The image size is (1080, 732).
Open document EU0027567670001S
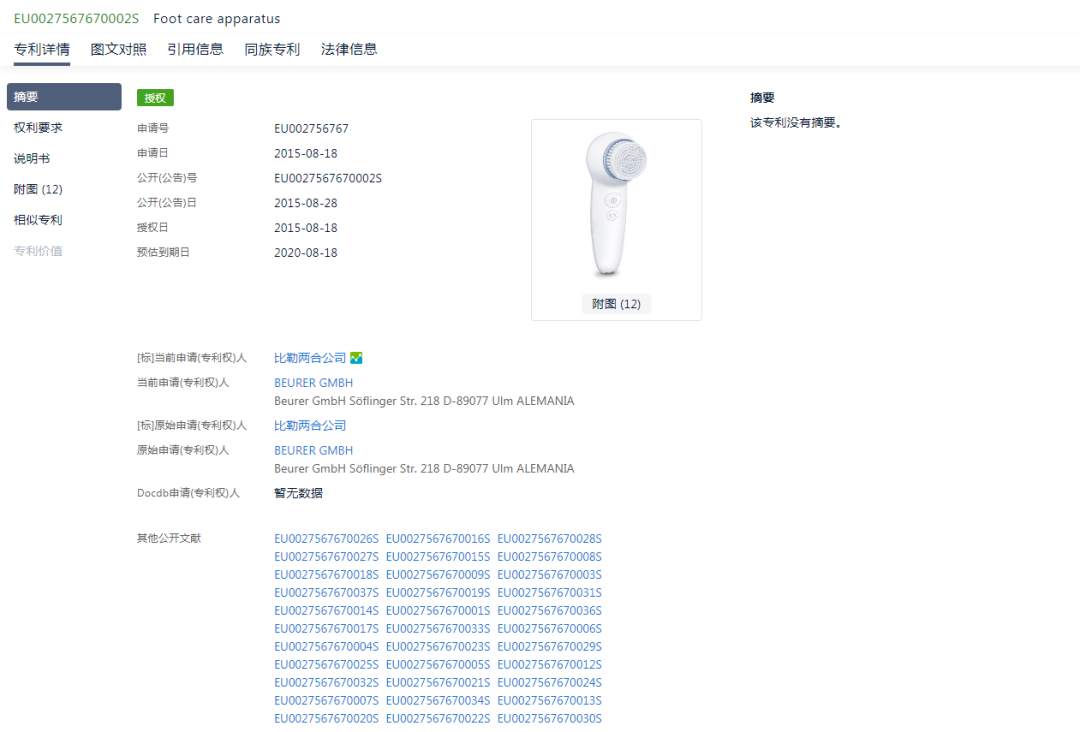(x=438, y=611)
